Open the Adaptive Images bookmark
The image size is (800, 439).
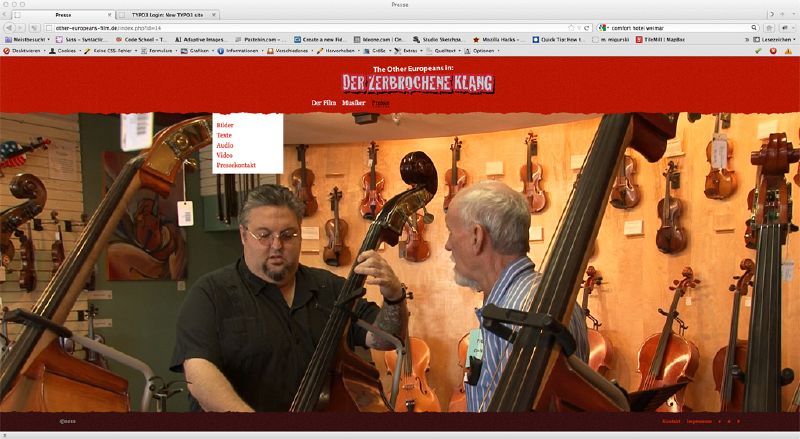pos(199,39)
